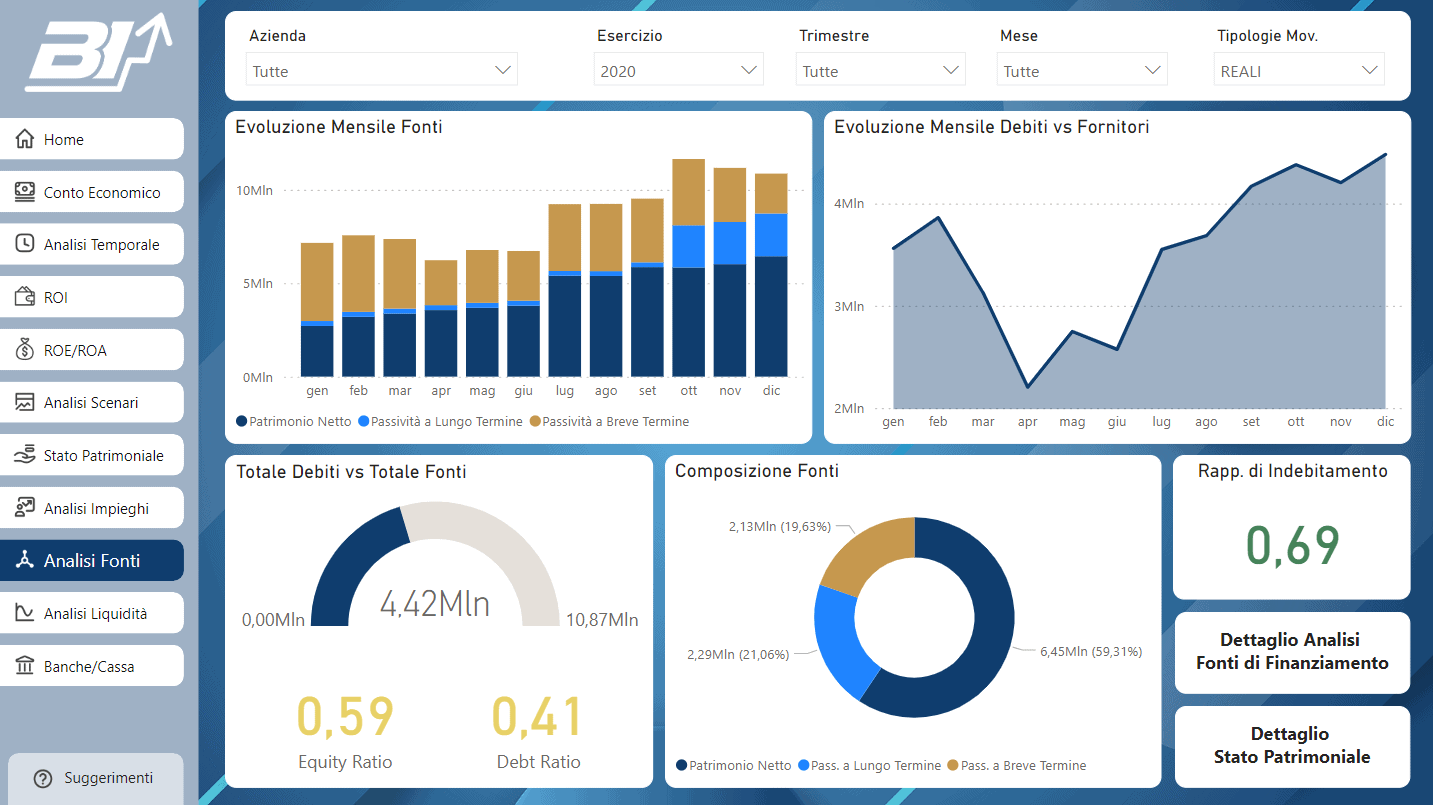Viewport: 1433px width, 805px height.
Task: Open Conto Economico via its banknote icon
Action: [x=25, y=192]
